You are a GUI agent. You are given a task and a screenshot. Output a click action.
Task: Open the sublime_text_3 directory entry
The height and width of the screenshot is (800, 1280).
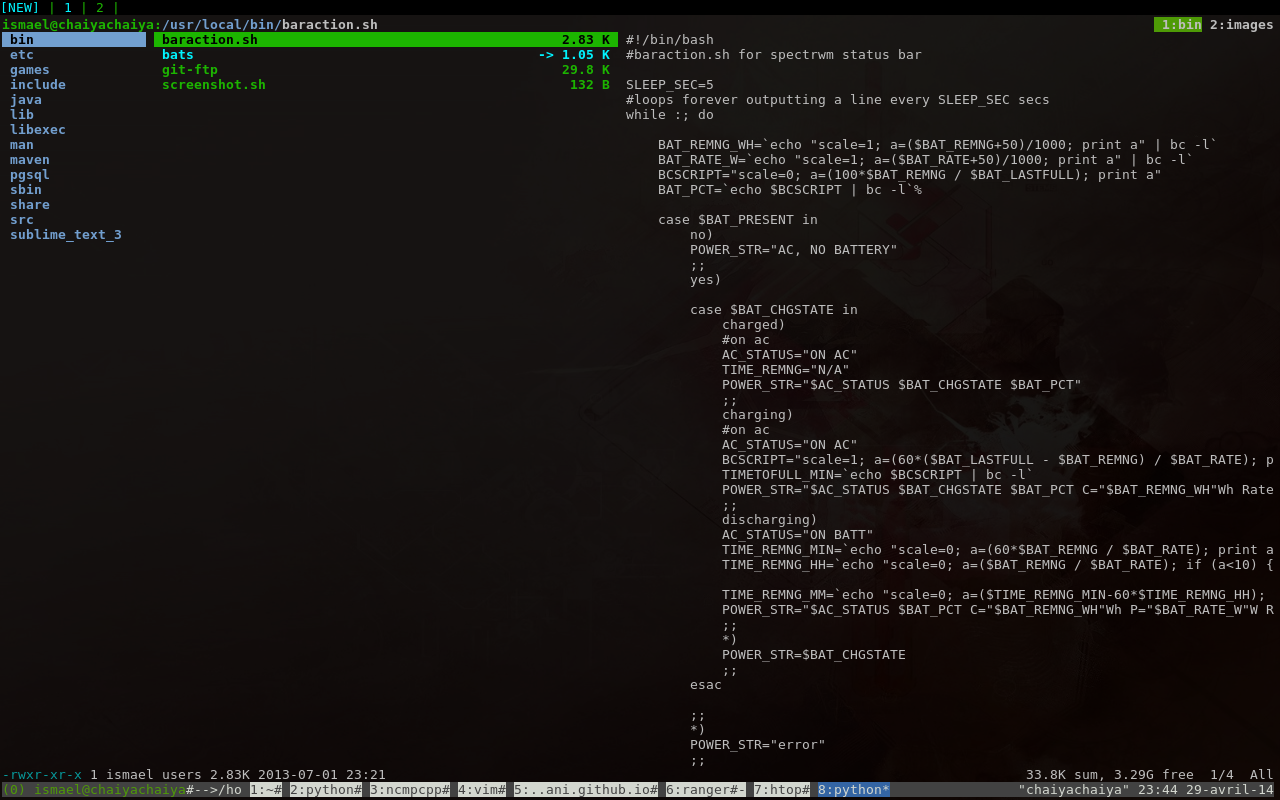tap(66, 235)
